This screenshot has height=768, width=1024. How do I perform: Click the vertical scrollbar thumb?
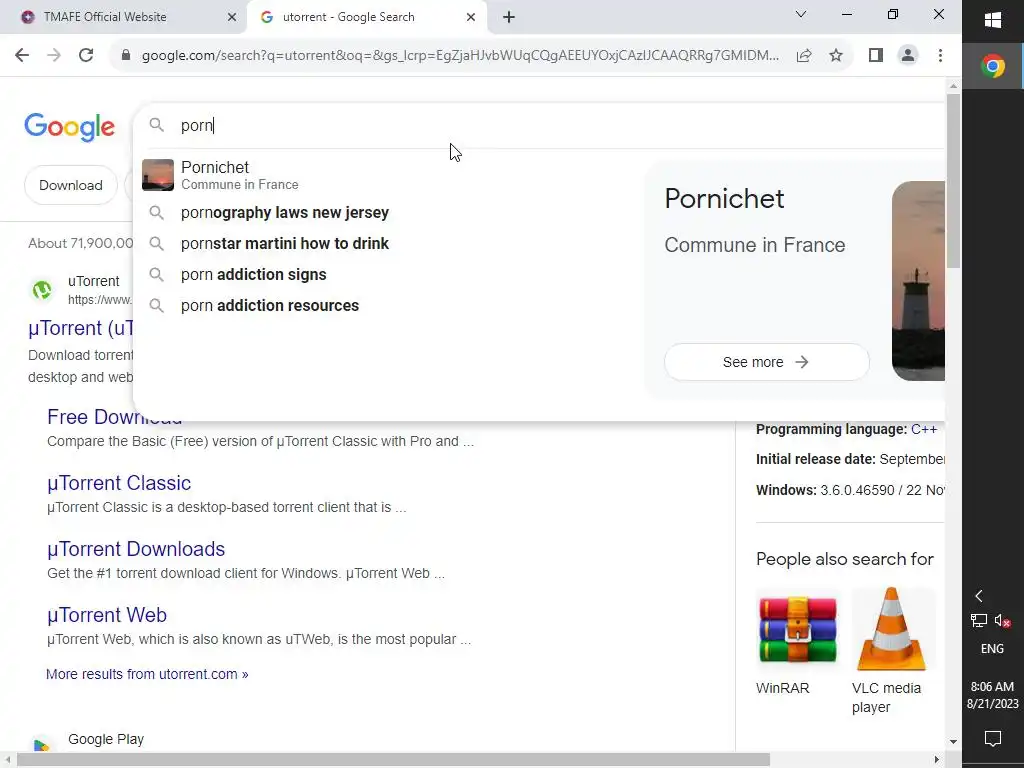point(953,180)
